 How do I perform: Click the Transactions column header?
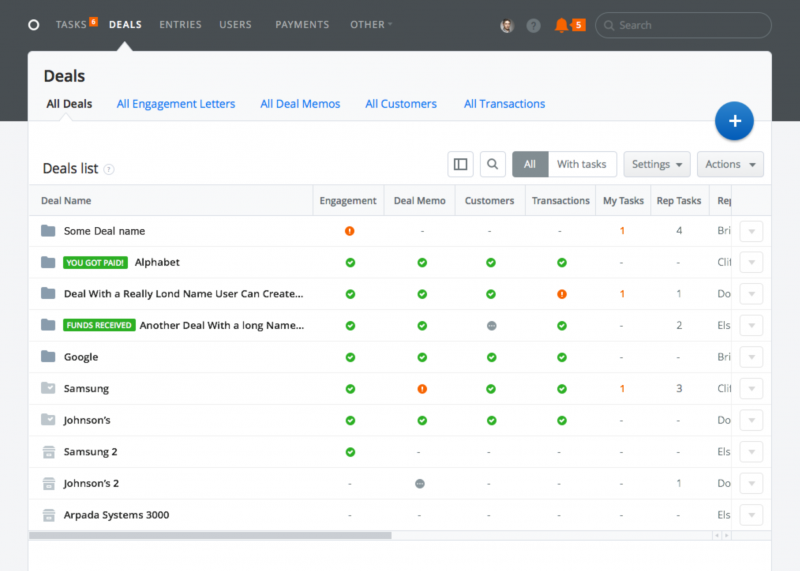pyautogui.click(x=560, y=201)
